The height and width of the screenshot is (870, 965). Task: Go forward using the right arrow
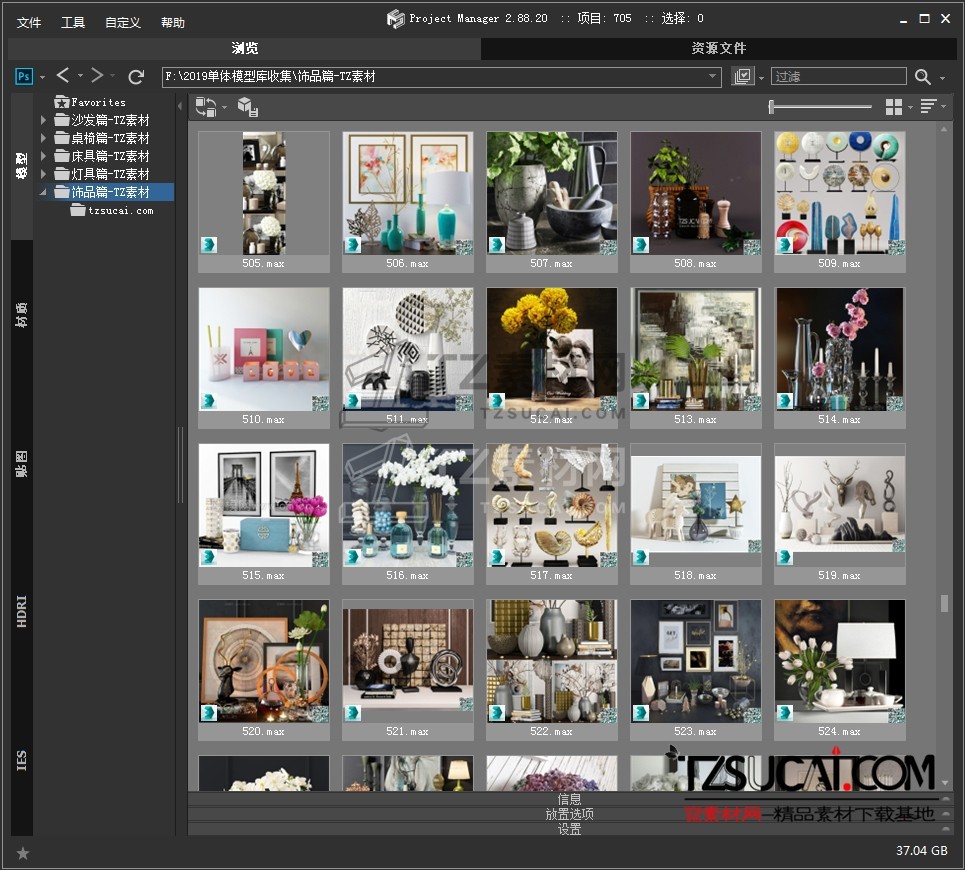(97, 76)
